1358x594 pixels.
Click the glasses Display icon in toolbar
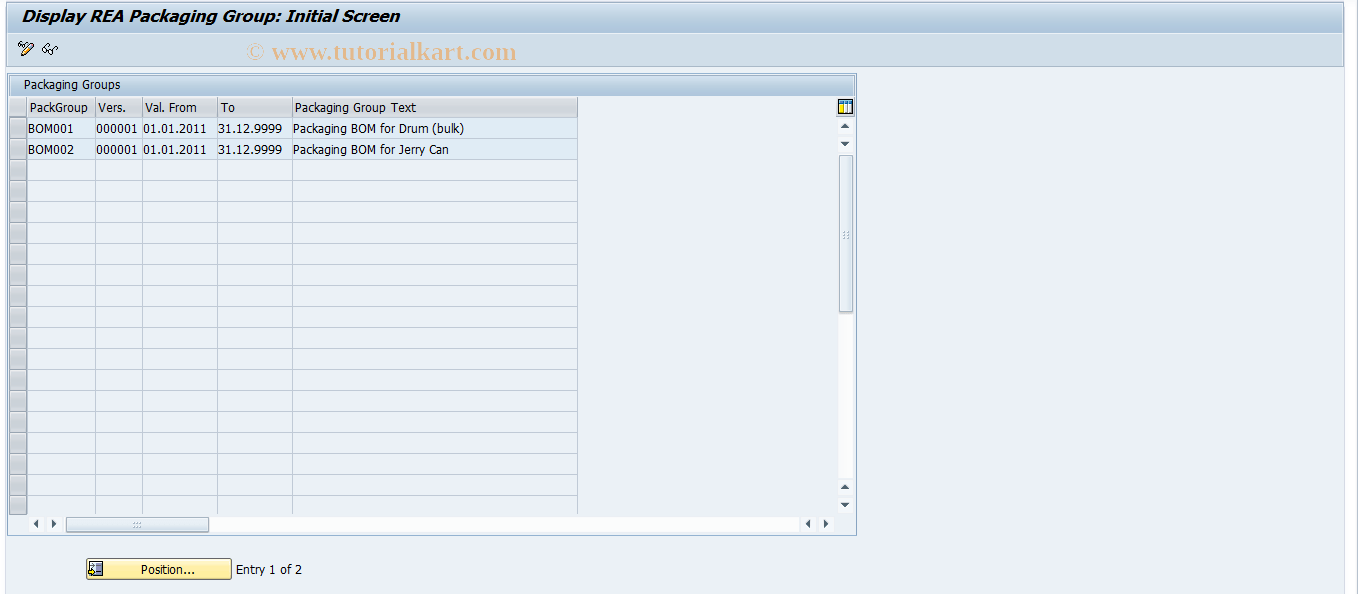pyautogui.click(x=48, y=48)
